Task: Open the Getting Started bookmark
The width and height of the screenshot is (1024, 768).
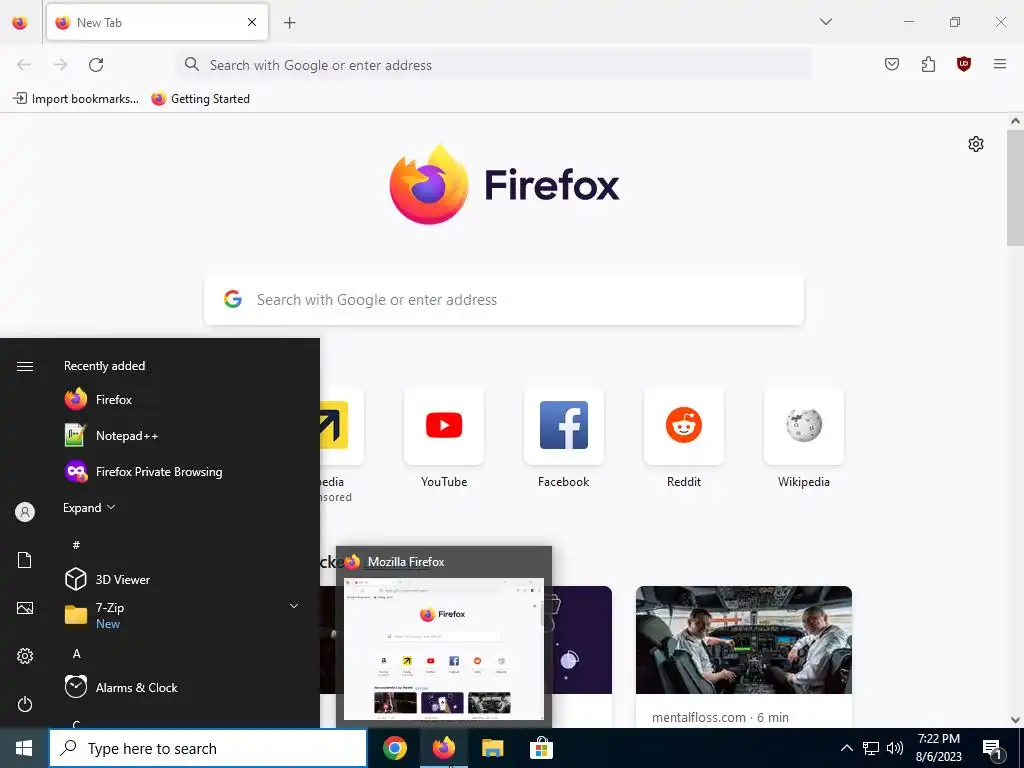Action: point(200,99)
